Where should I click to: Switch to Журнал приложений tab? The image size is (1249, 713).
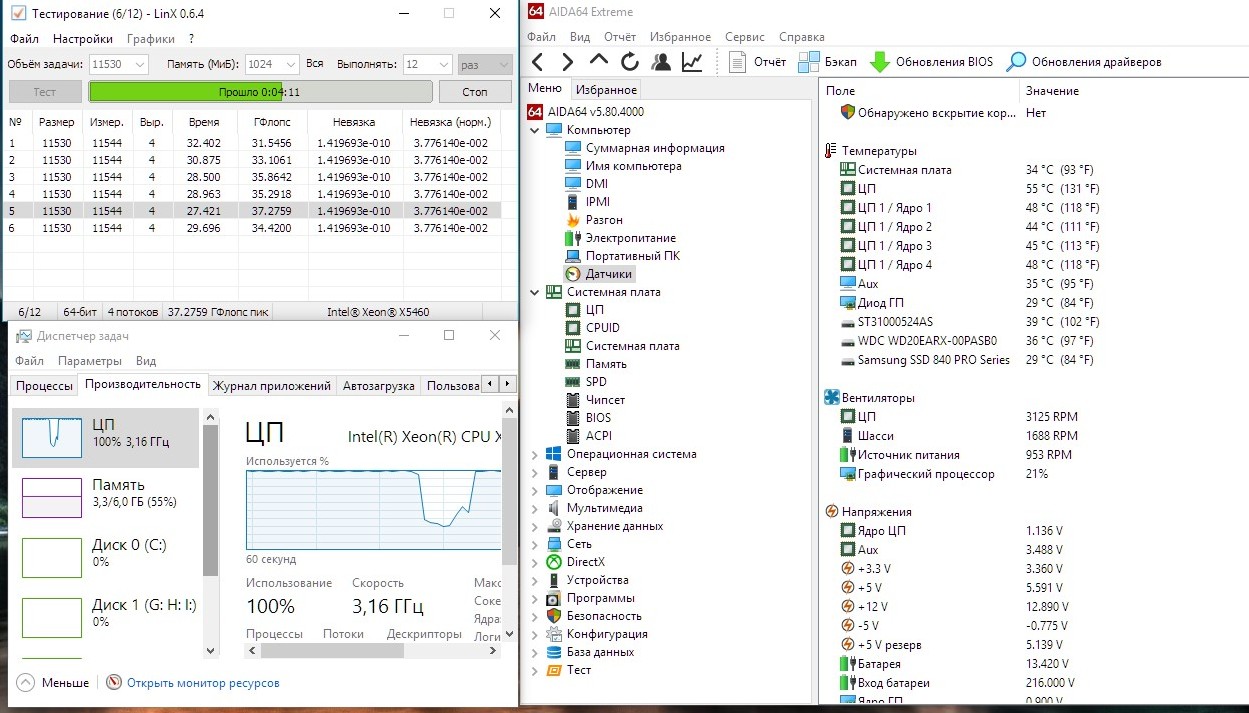[271, 386]
